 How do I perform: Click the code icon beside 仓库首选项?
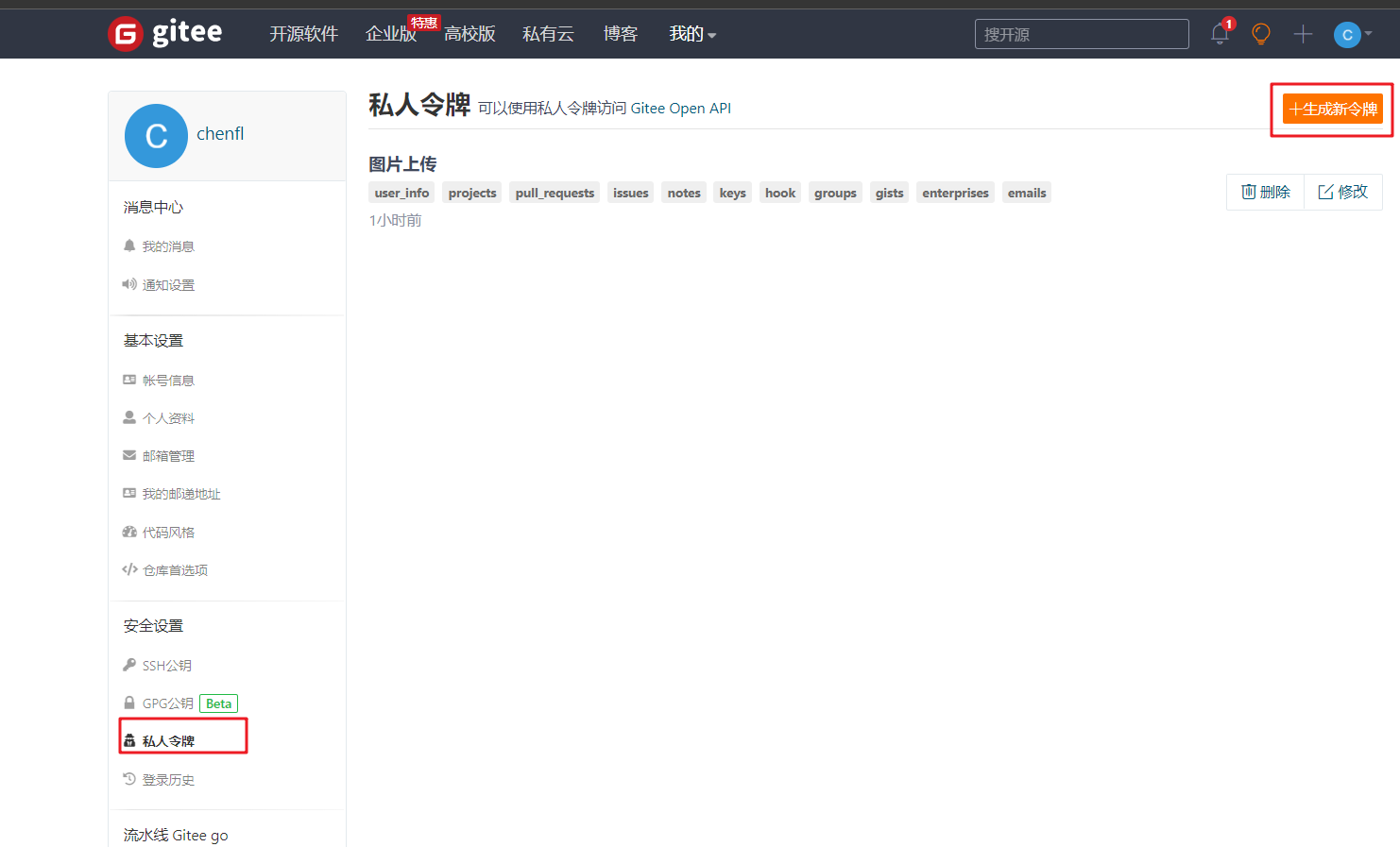129,569
